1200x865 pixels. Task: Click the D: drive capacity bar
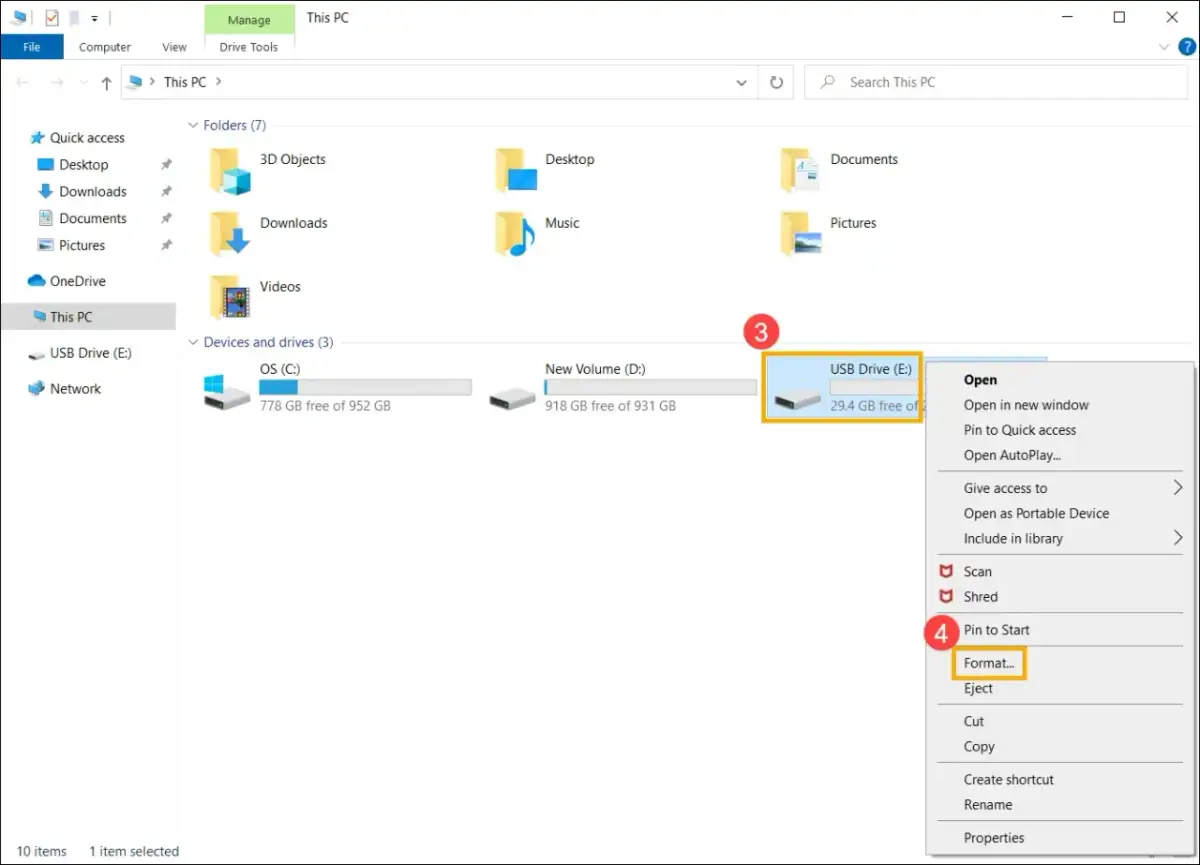[x=651, y=388]
